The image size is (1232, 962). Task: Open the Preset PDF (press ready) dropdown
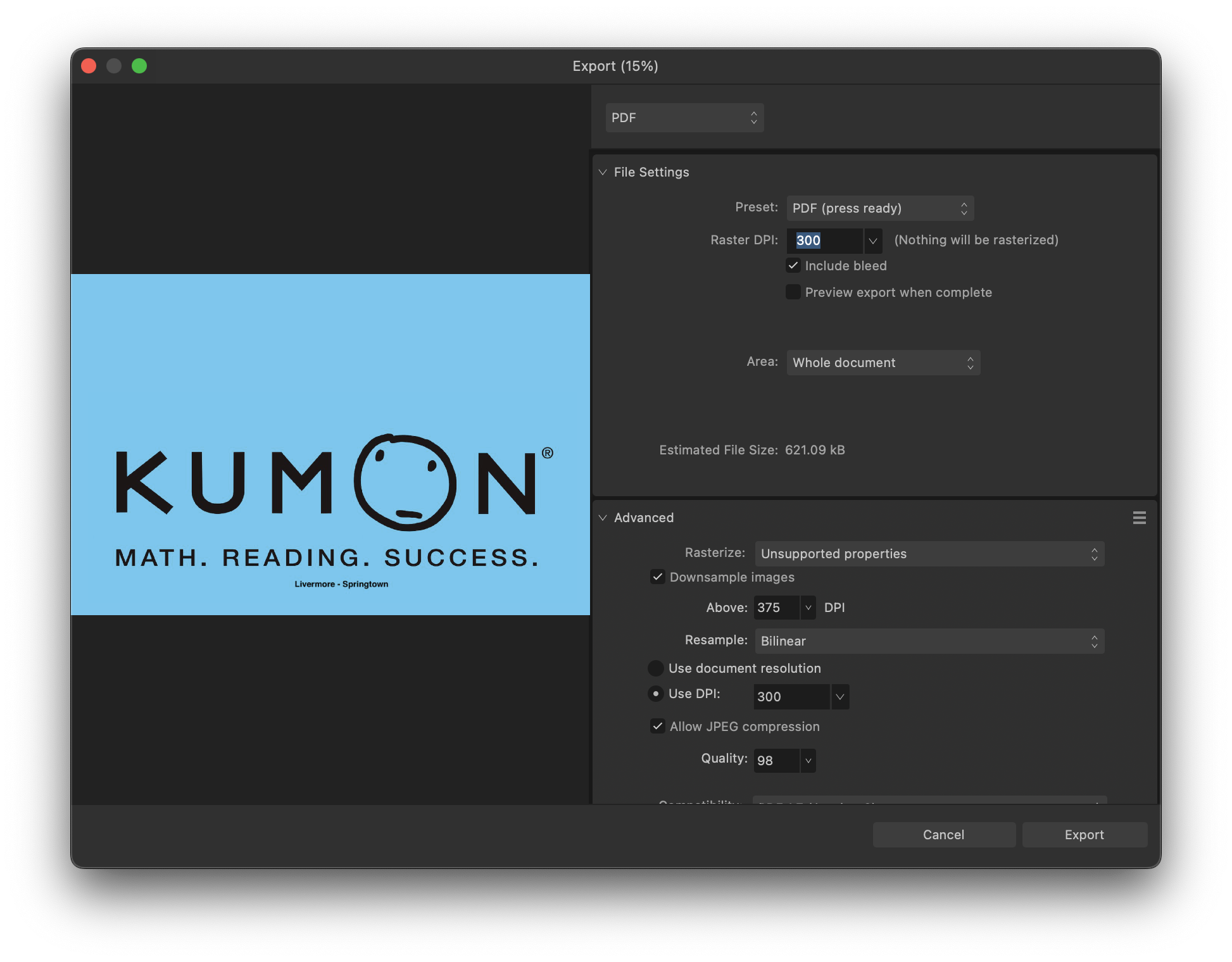tap(880, 208)
